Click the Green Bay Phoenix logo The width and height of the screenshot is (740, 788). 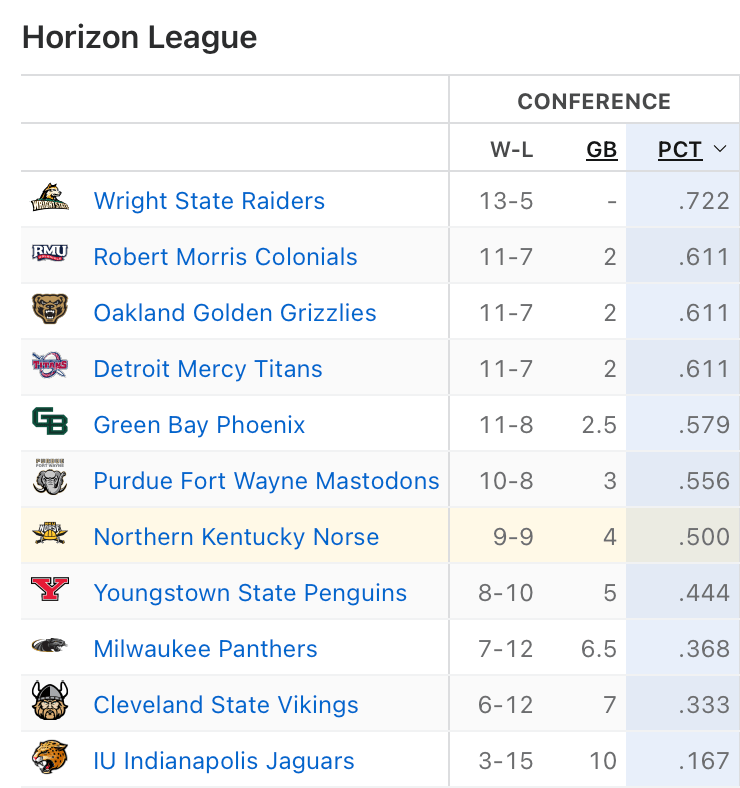coord(50,424)
